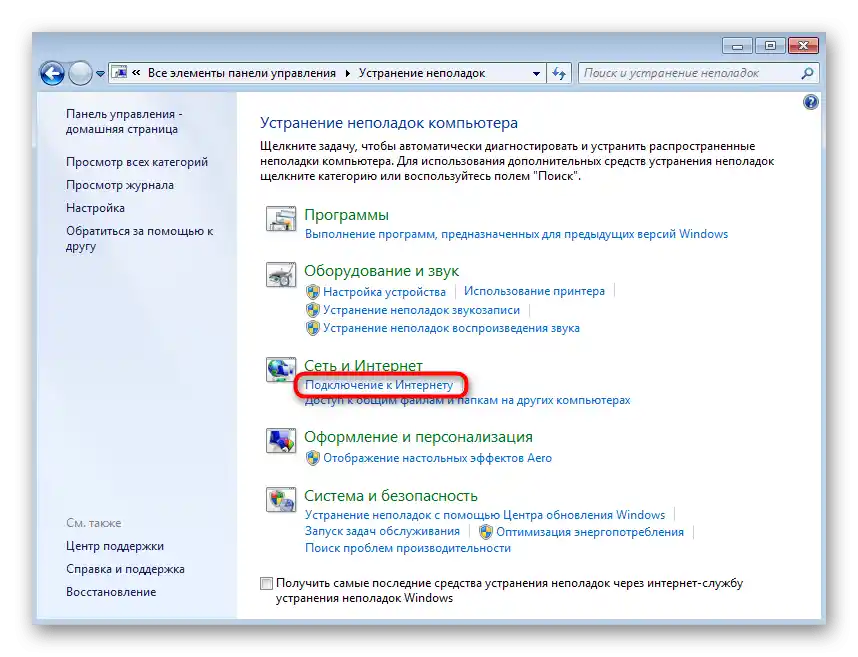Viewport: 858px width, 657px height.
Task: Click shield icon beside 'Настройка устройства'
Action: (312, 292)
